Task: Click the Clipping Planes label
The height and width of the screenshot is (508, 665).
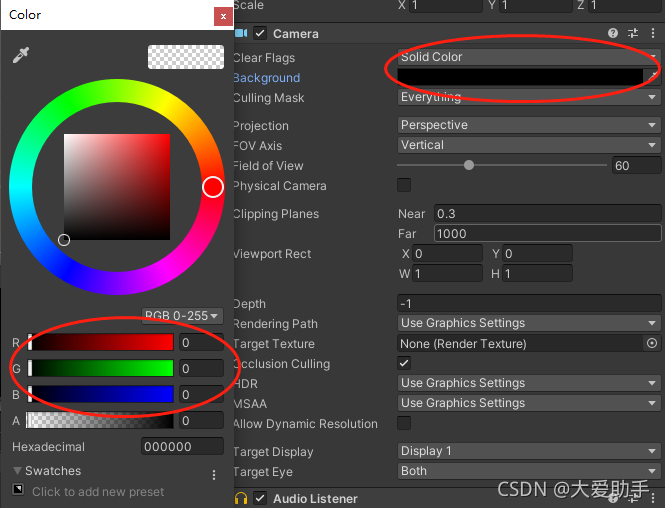Action: (276, 214)
